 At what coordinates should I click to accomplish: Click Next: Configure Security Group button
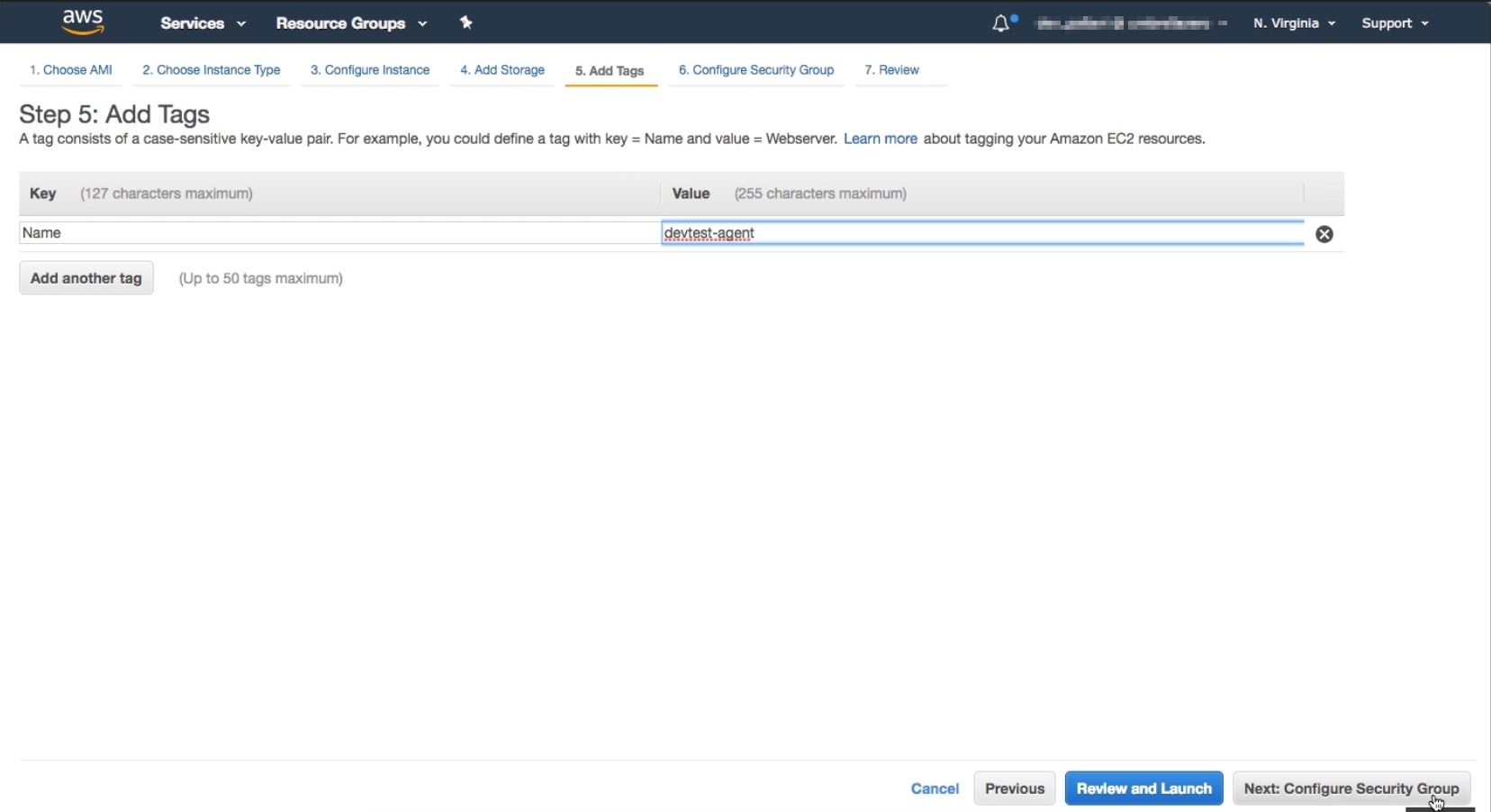1351,789
